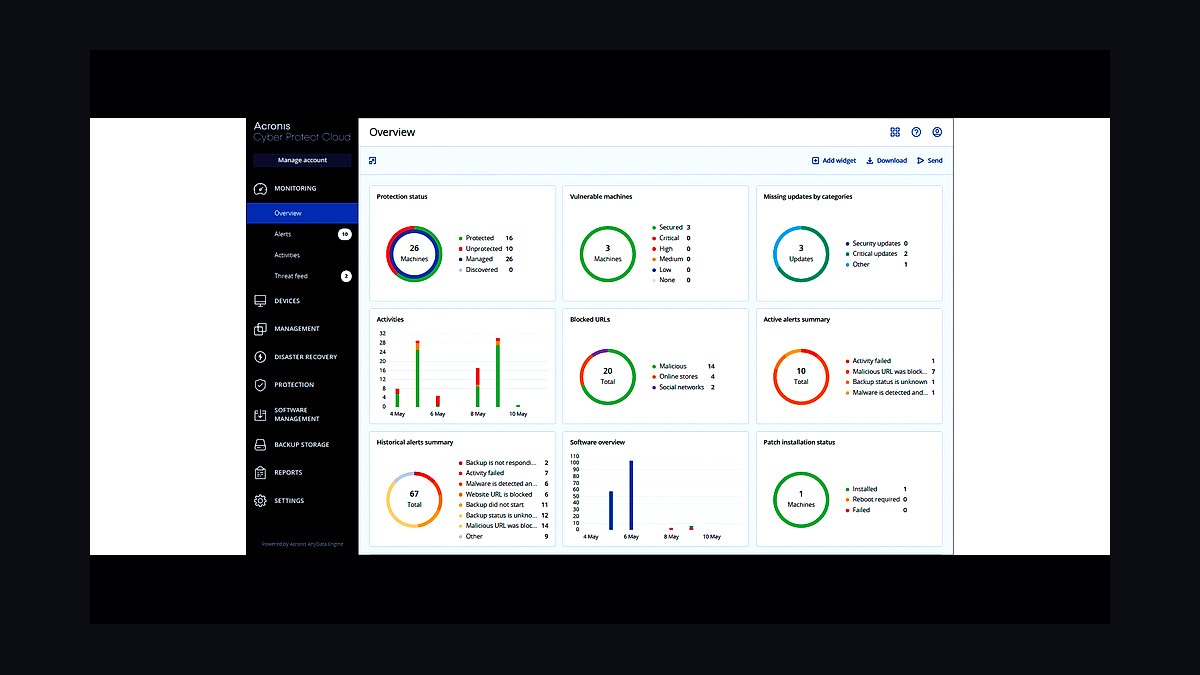Click the Activities widget title
Image resolution: width=1200 pixels, height=675 pixels.
(390, 320)
